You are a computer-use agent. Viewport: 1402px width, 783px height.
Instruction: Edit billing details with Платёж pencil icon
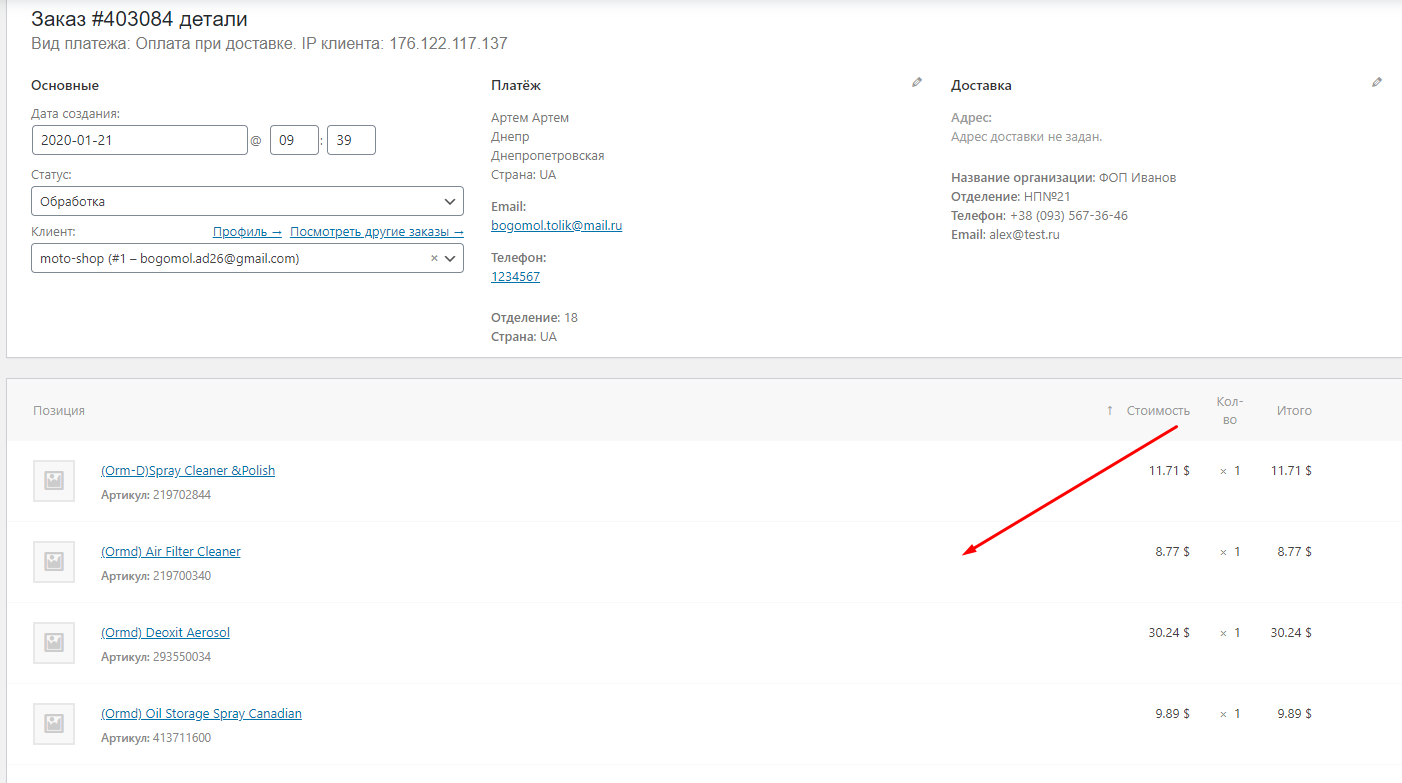tap(917, 83)
